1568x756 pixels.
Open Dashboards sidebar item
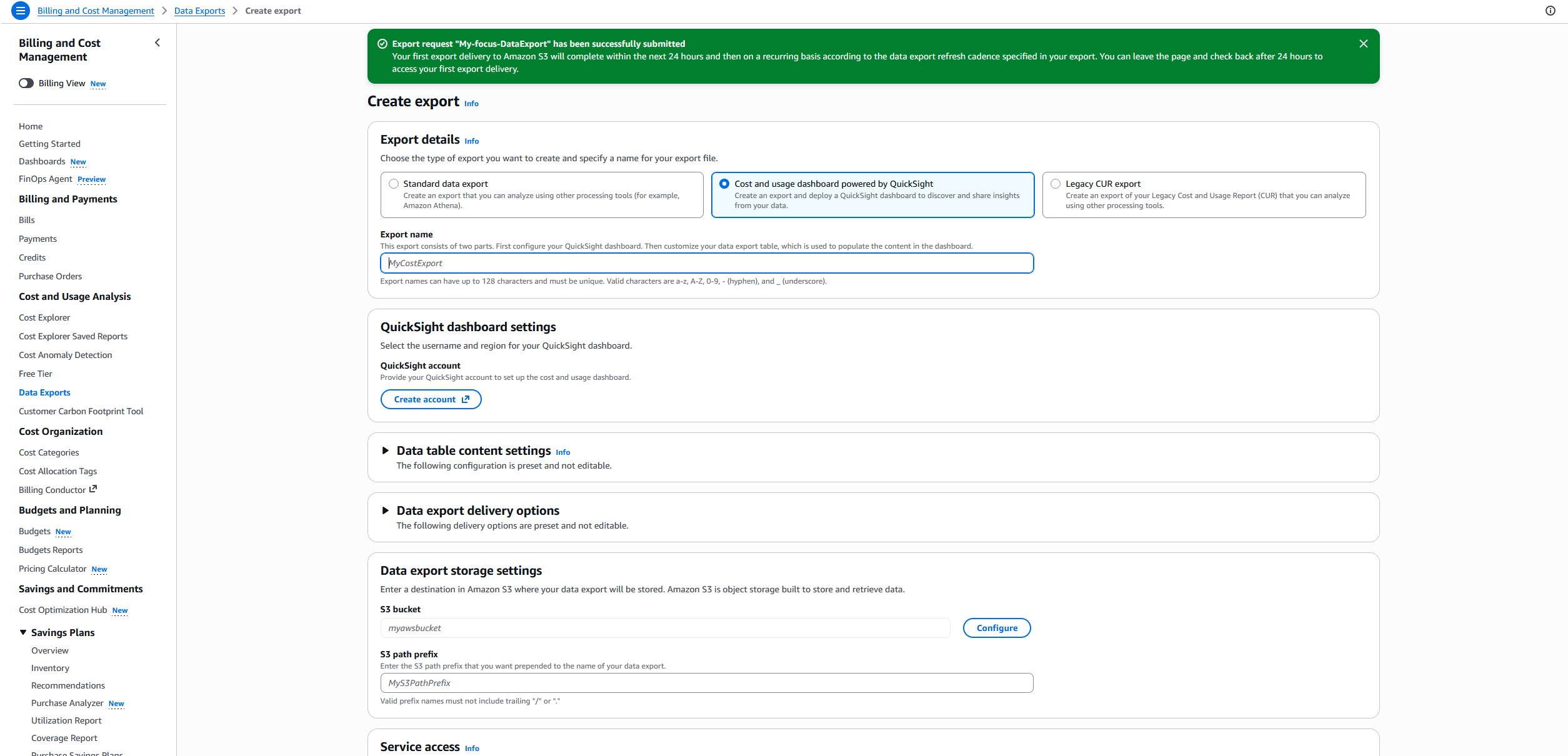coord(42,161)
